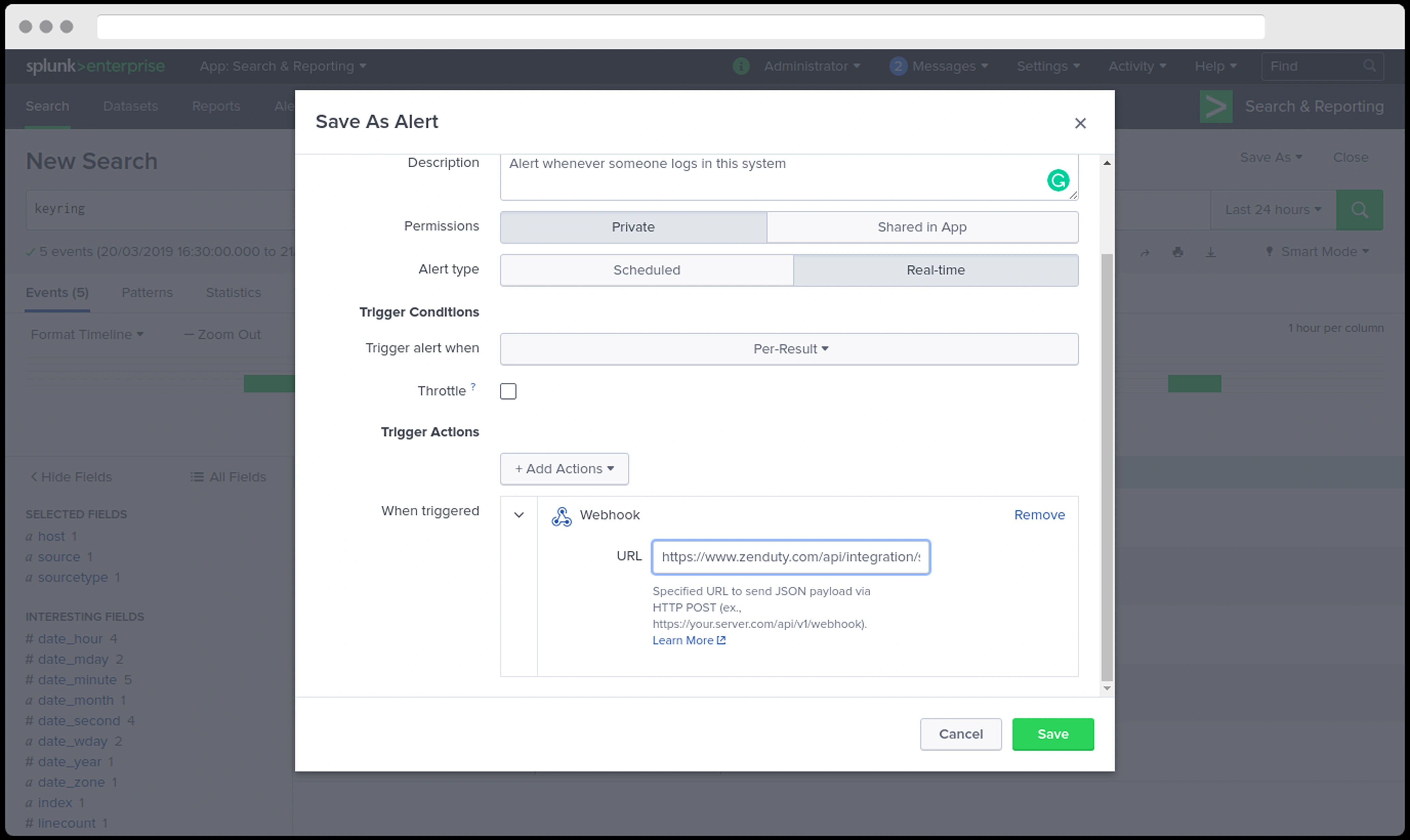Click the print icon

pos(1177,252)
